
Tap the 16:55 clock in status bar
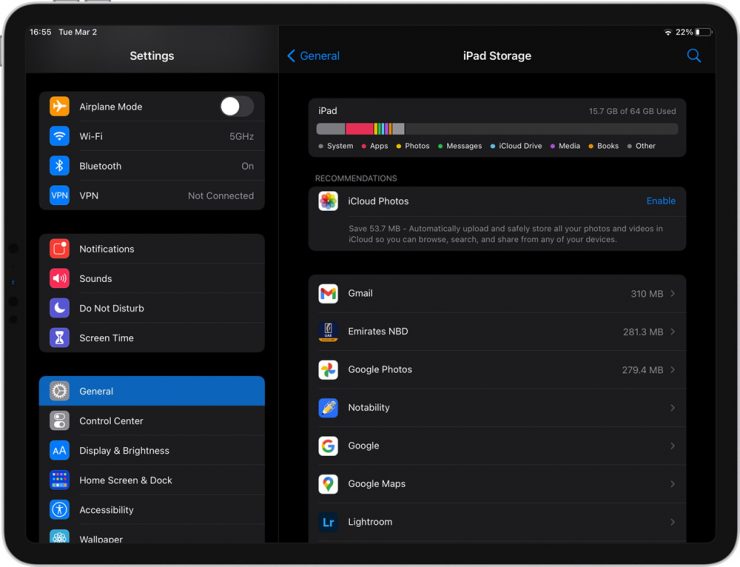click(x=41, y=32)
